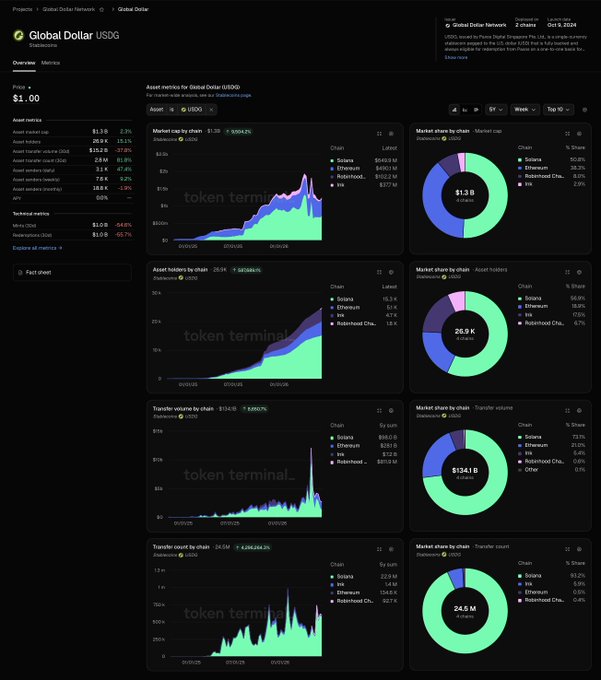The width and height of the screenshot is (601, 680).
Task: Open options for Asset holders by chain chart
Action: (x=391, y=272)
